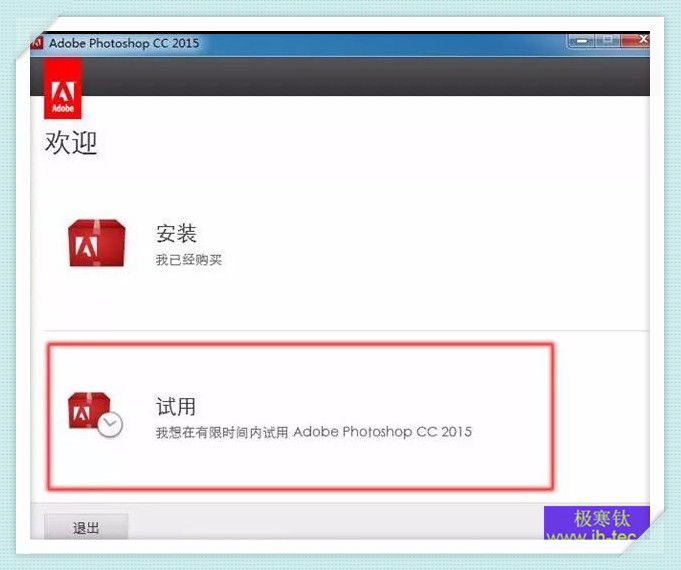This screenshot has width=681, height=570.
Task: Select the 安装 option heading
Action: [176, 233]
